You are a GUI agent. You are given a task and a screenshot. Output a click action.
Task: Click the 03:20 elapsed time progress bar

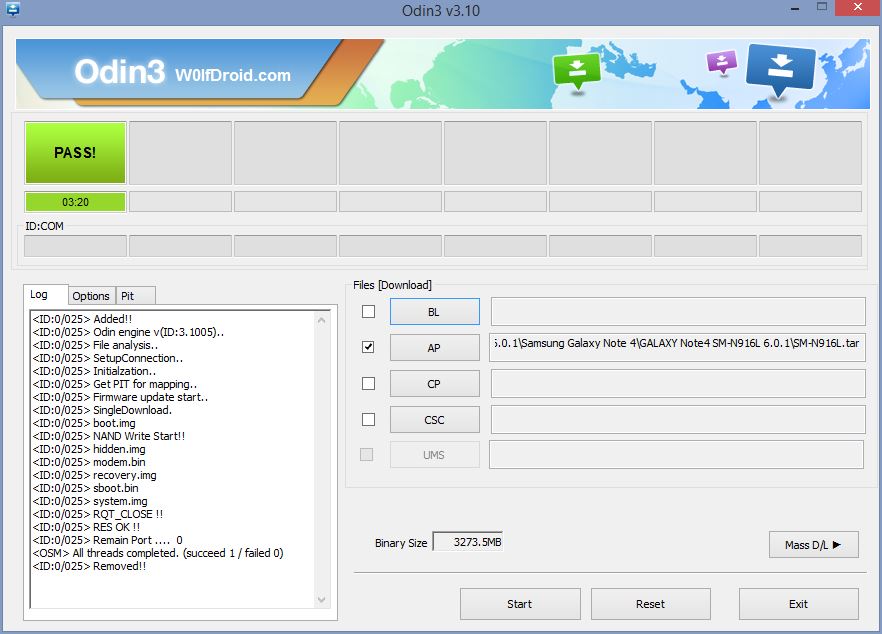pyautogui.click(x=75, y=202)
